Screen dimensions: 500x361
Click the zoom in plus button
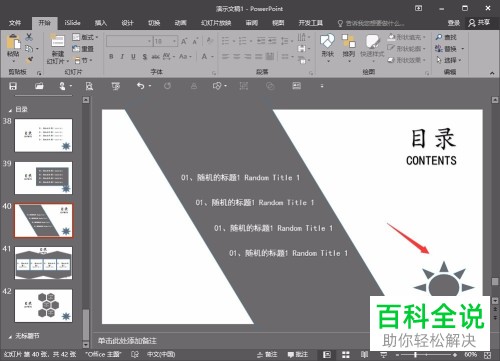pos(455,355)
